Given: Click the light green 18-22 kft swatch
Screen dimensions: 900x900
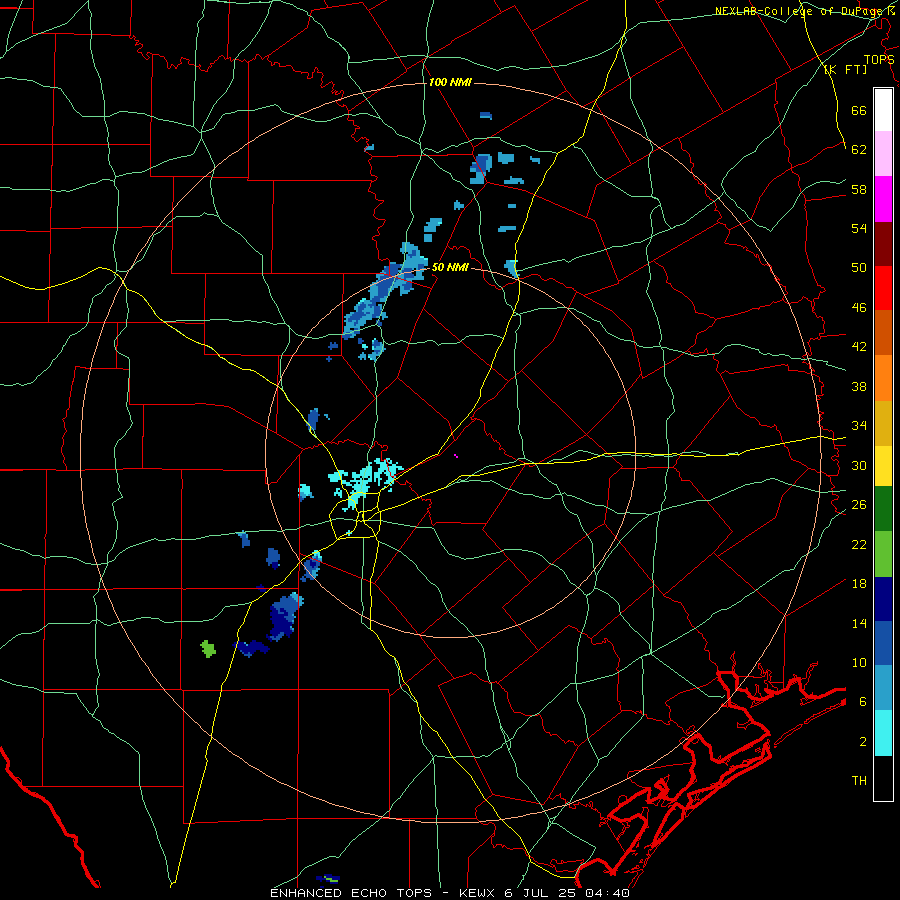Looking at the screenshot, I should click(x=883, y=554).
